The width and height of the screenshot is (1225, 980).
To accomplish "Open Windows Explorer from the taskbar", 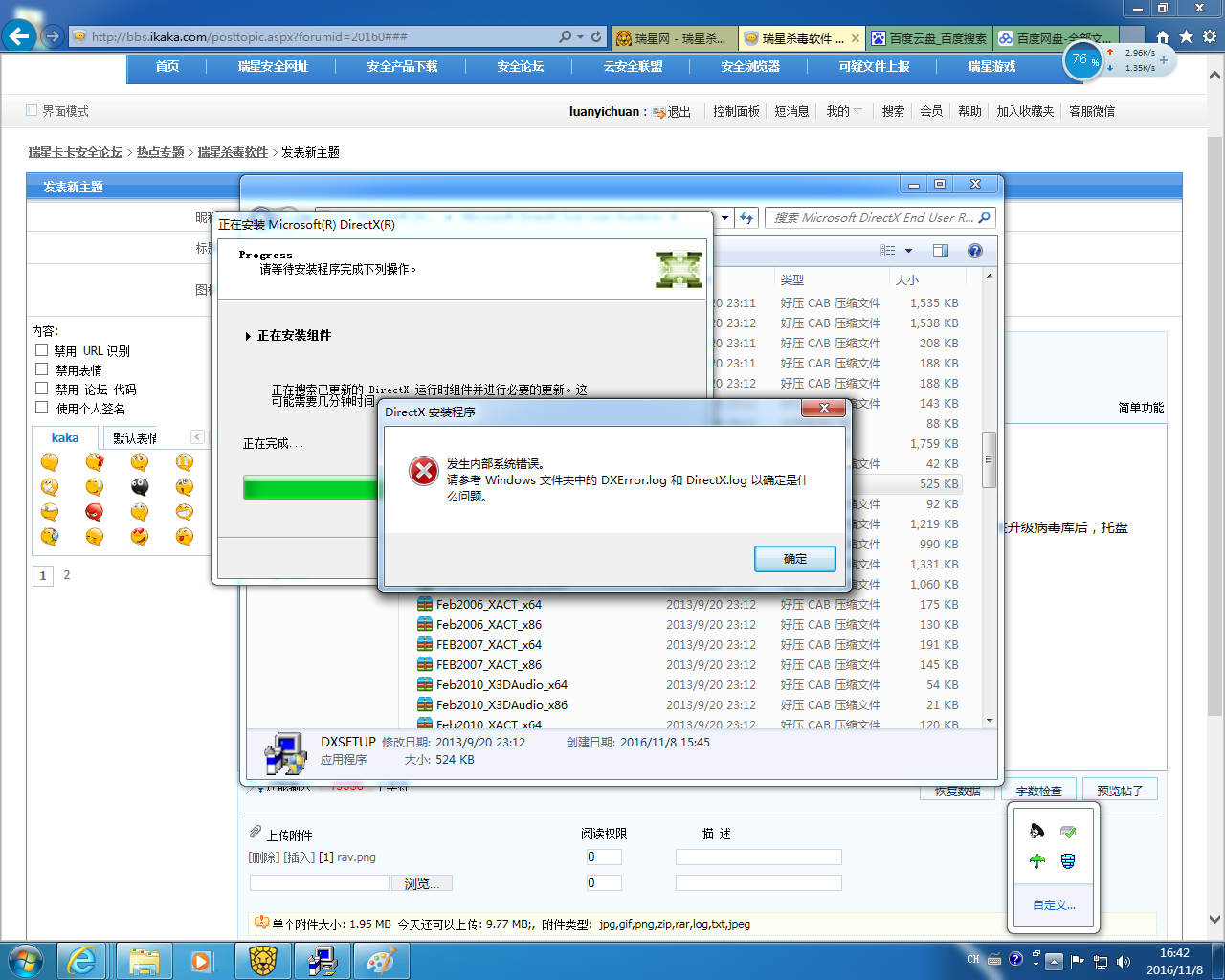I will pos(145,961).
